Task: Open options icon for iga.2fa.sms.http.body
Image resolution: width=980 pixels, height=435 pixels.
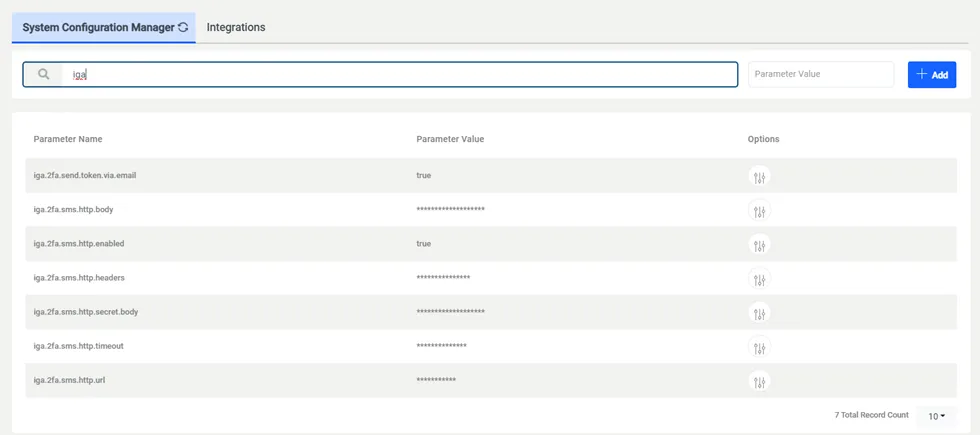Action: [x=759, y=211]
